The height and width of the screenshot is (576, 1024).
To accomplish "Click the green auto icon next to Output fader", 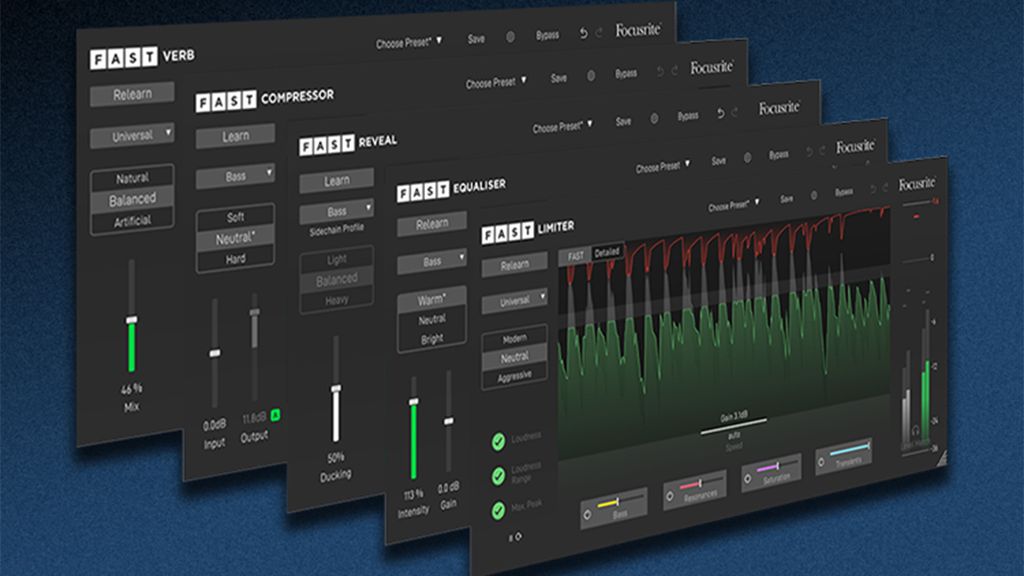I will coord(275,414).
